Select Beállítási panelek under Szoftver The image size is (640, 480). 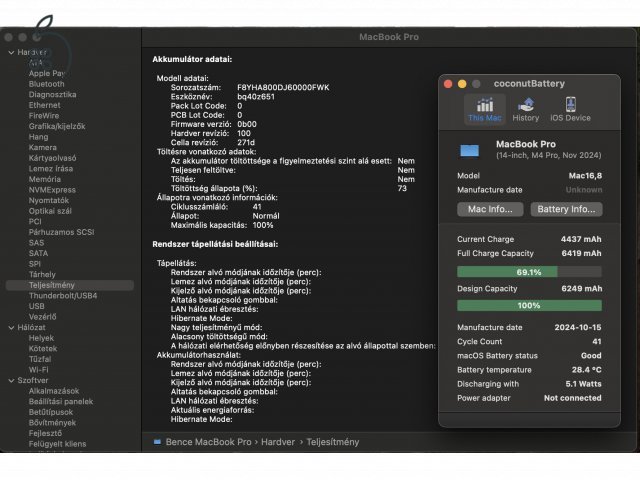tap(61, 402)
